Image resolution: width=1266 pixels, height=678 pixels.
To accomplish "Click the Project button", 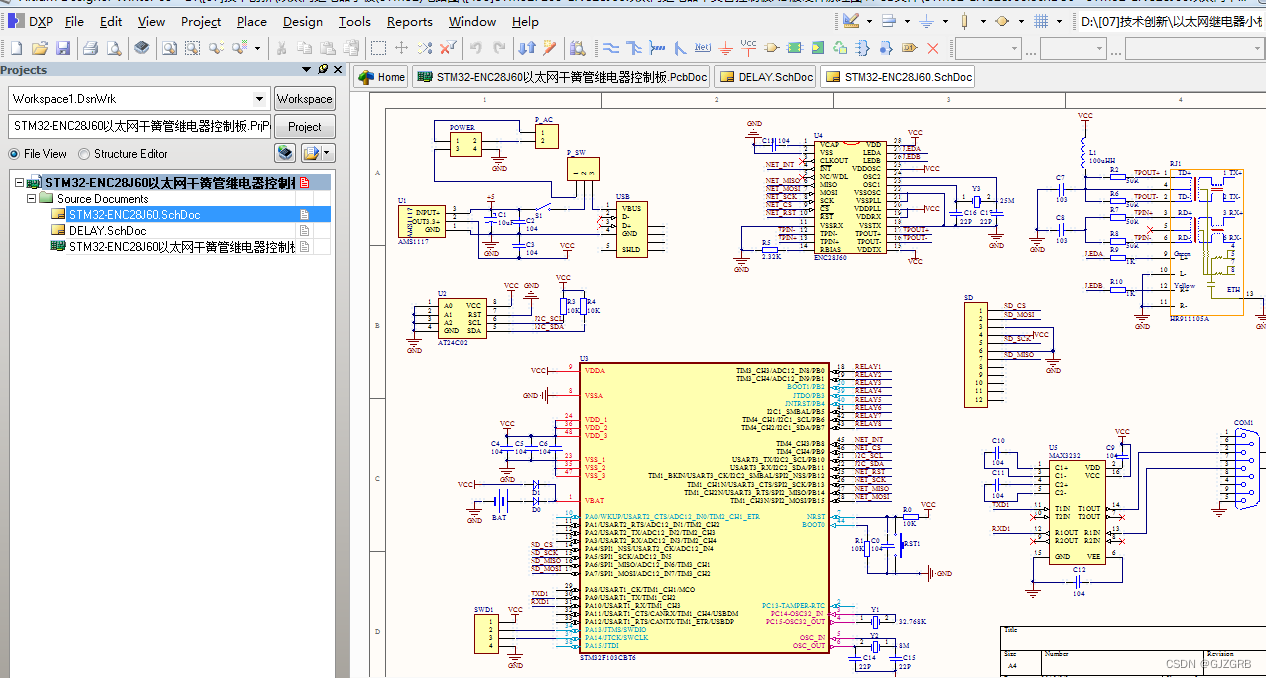I will 305,127.
